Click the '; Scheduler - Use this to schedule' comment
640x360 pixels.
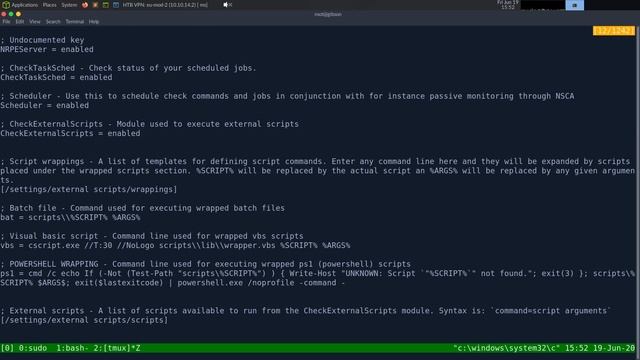coord(287,96)
